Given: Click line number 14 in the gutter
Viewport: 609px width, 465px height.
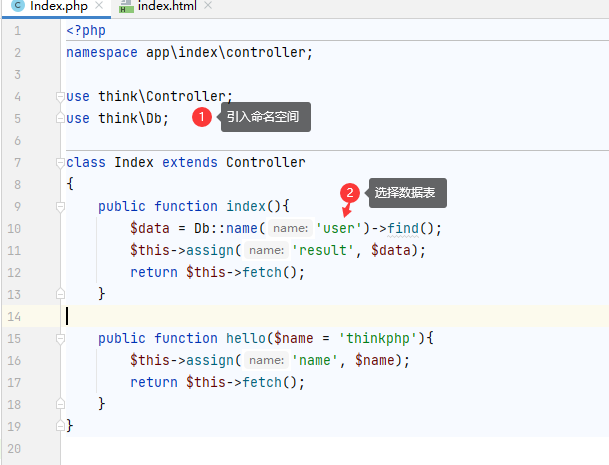Looking at the screenshot, I should 18,316.
